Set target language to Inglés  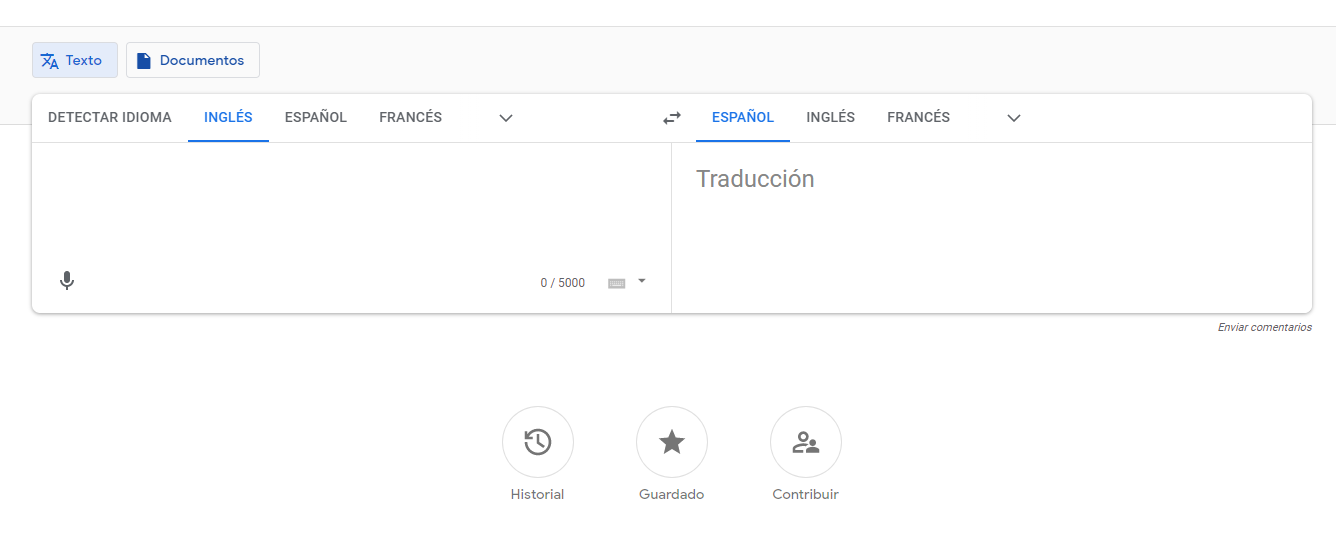click(830, 117)
